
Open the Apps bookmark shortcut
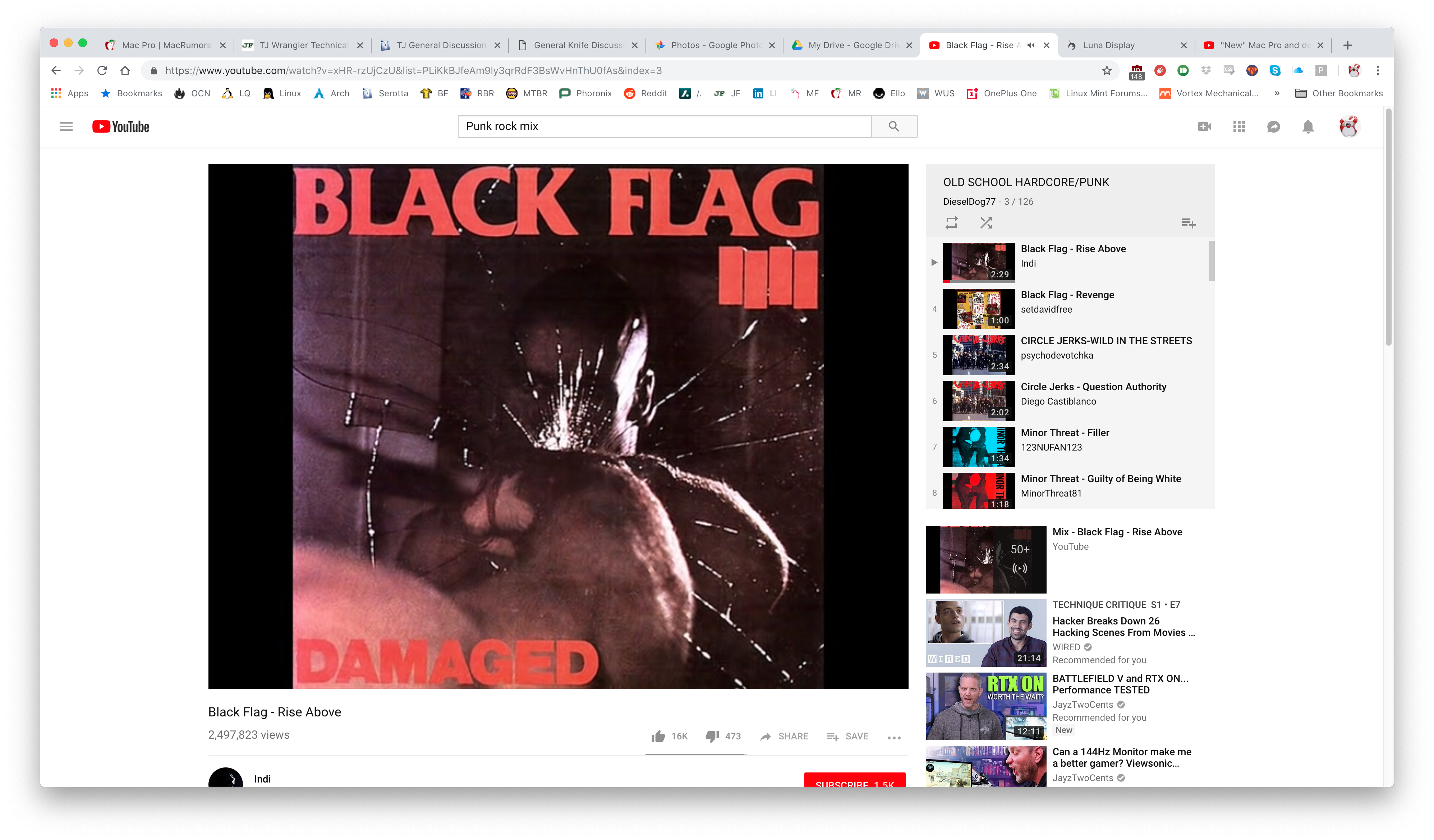(x=69, y=93)
